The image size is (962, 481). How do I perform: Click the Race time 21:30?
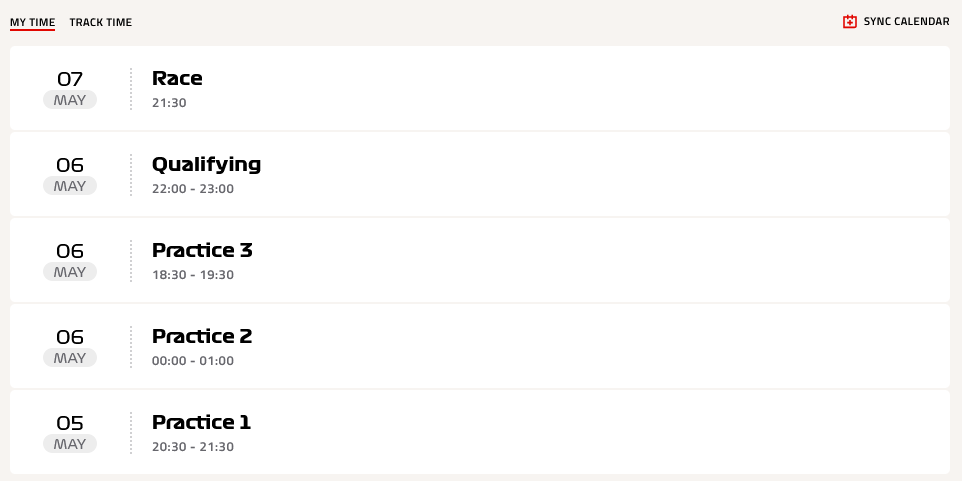coord(169,102)
